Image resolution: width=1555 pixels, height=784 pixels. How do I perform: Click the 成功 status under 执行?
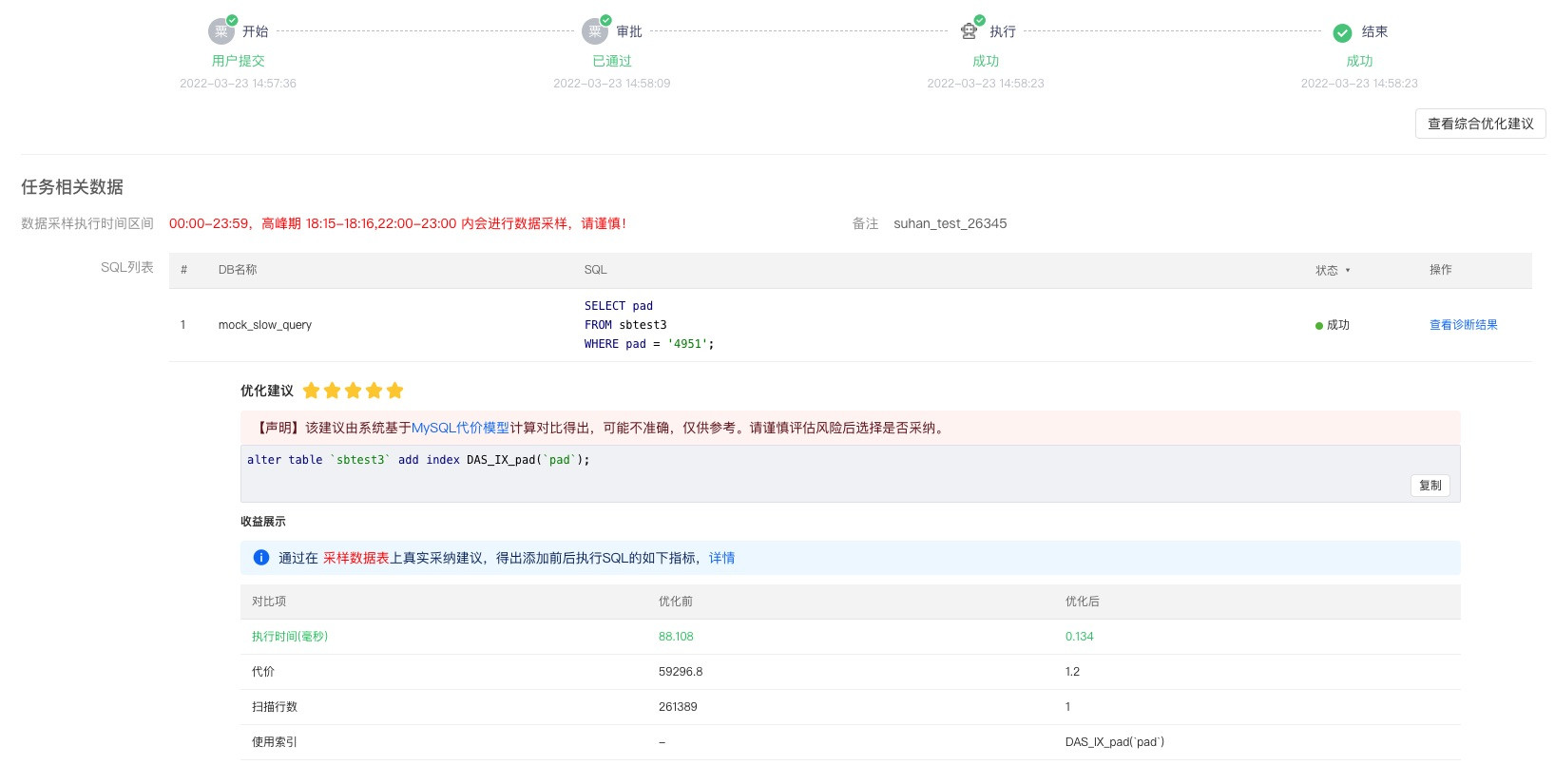pyautogui.click(x=986, y=61)
